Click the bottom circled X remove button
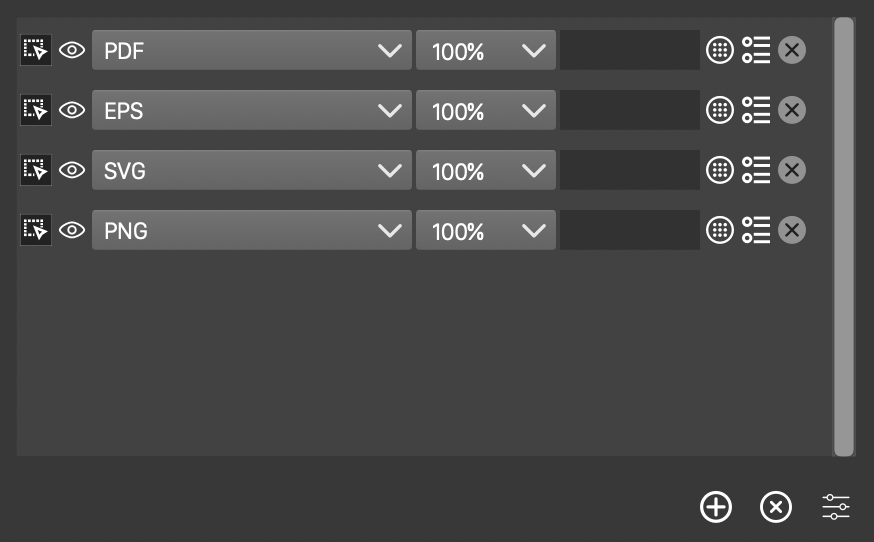Screen dimensions: 874x542 [776, 507]
